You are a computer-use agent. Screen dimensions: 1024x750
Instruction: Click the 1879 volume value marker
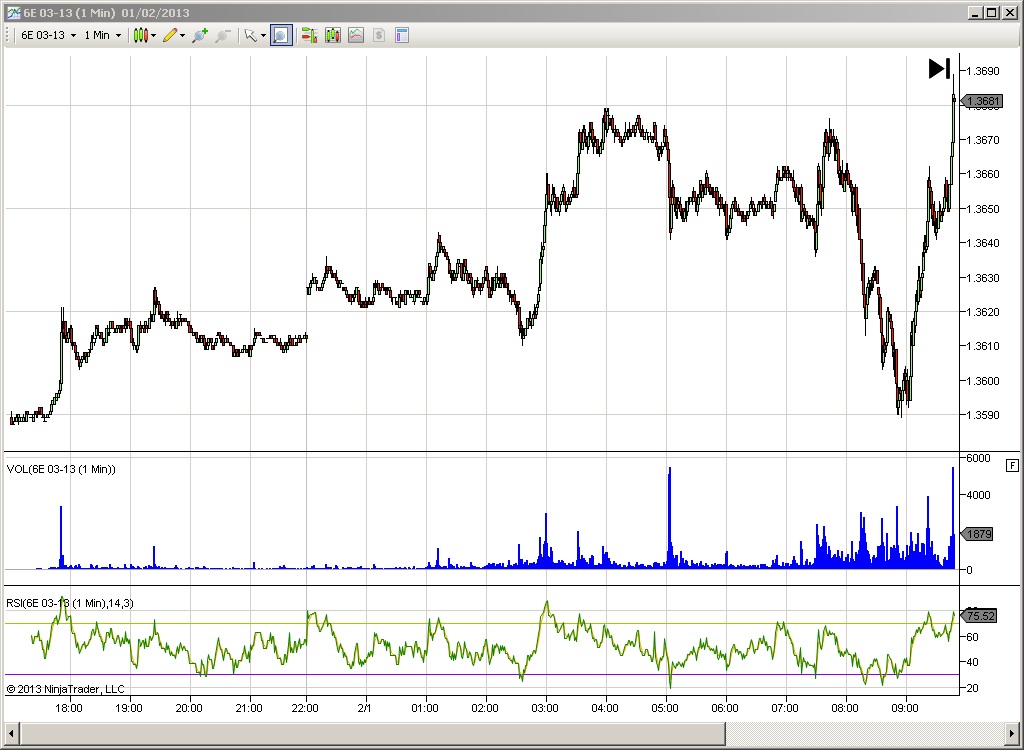[x=978, y=534]
